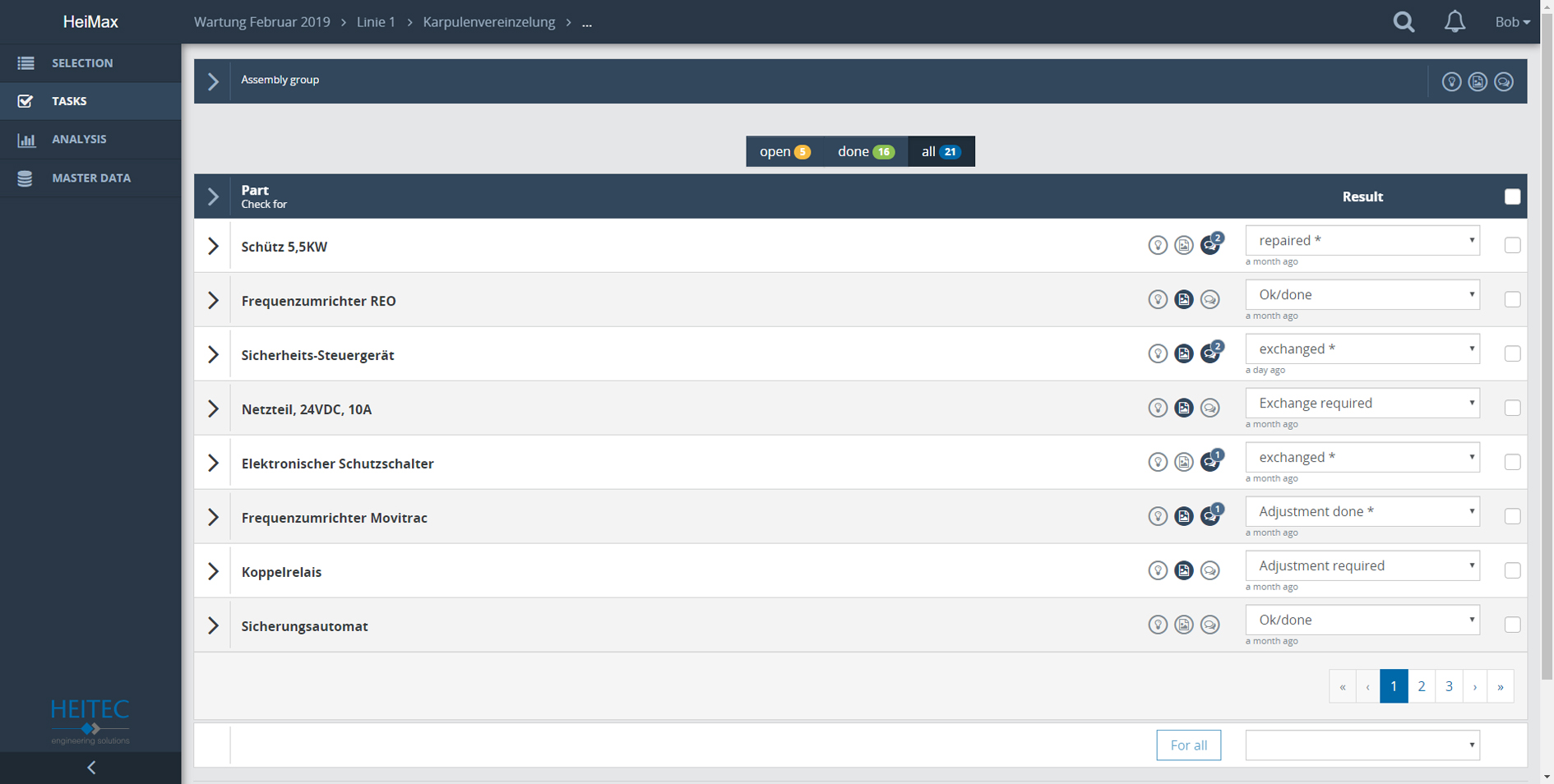
Task: Click the For all button
Action: point(1188,745)
